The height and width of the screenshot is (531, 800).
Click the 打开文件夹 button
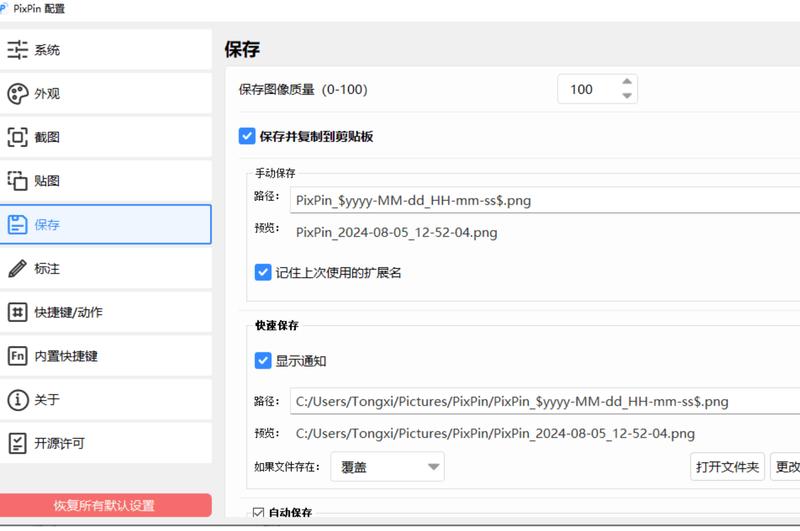(727, 467)
